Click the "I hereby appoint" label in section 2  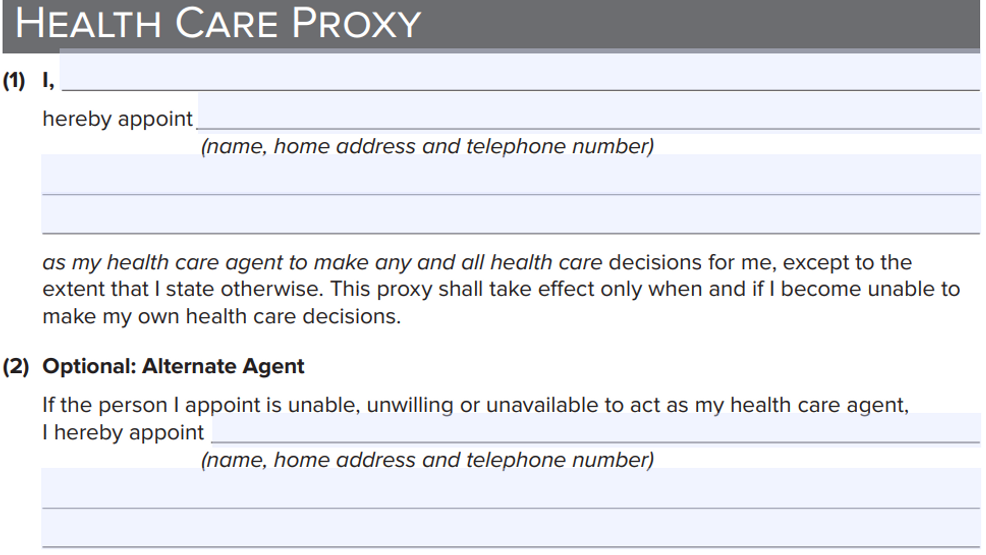coord(123,433)
